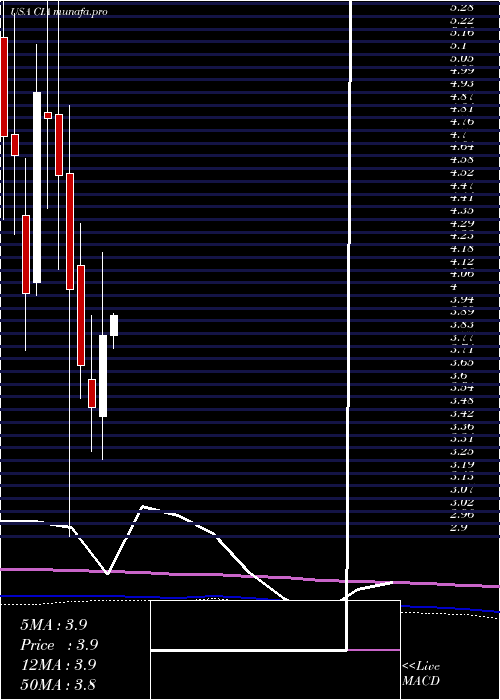
Task: Click the 4.29 price axis label
Action: tap(462, 223)
